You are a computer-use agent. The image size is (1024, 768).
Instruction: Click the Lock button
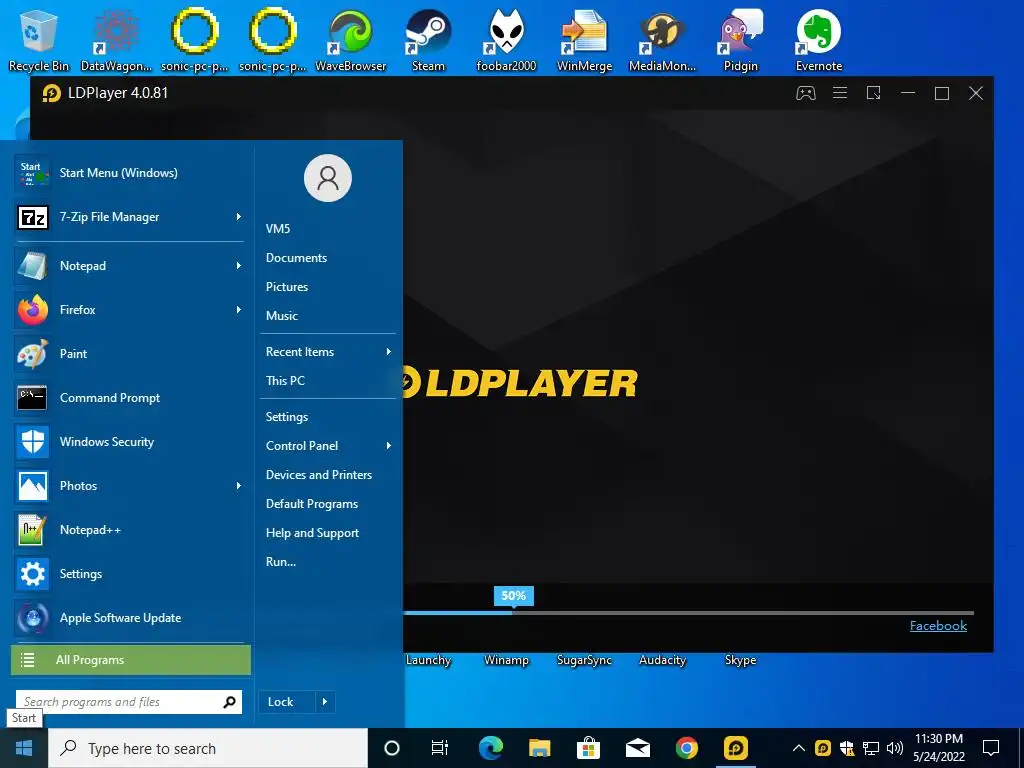[x=287, y=702]
